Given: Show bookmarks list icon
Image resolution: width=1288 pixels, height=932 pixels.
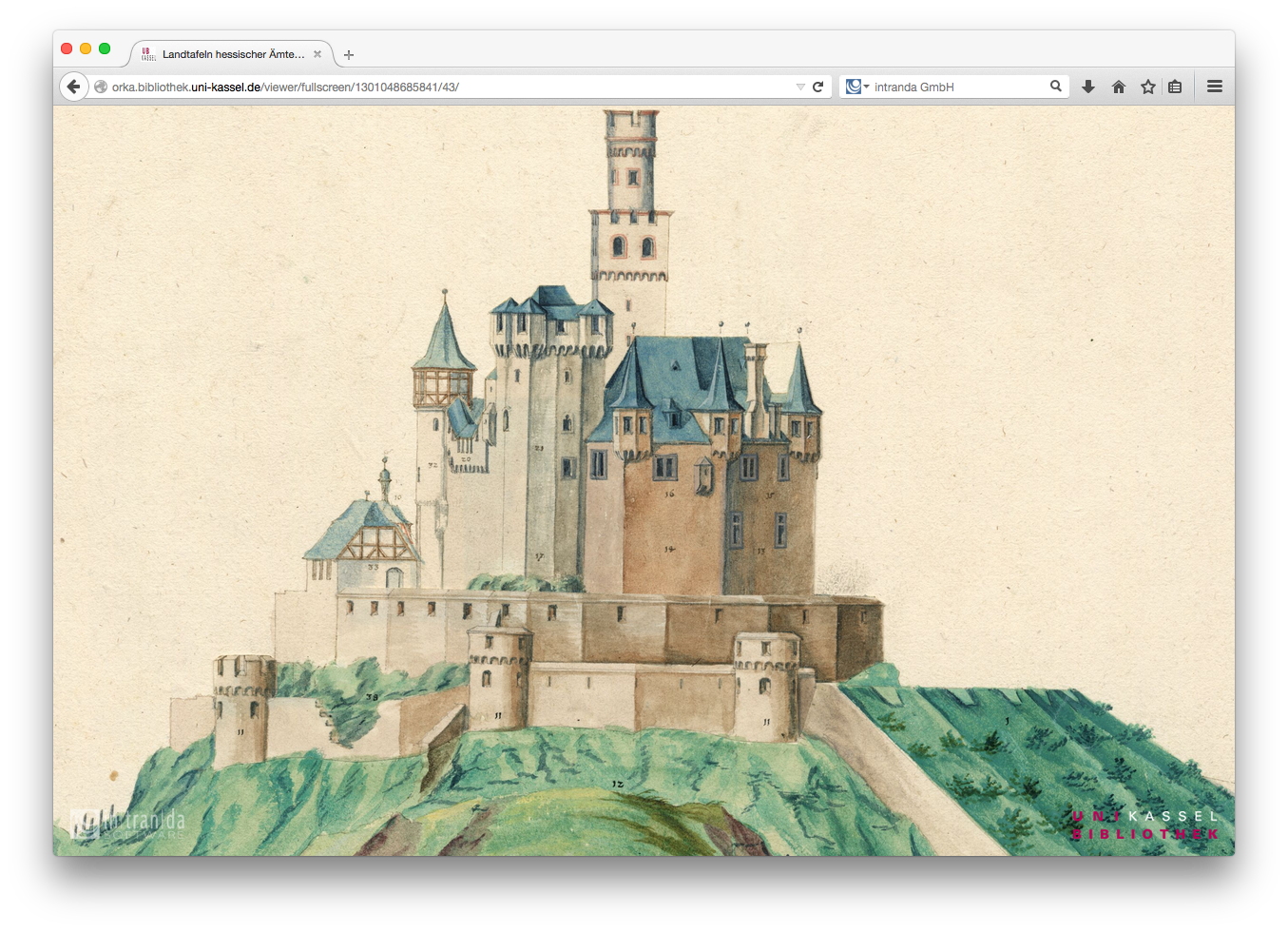Looking at the screenshot, I should point(1175,87).
